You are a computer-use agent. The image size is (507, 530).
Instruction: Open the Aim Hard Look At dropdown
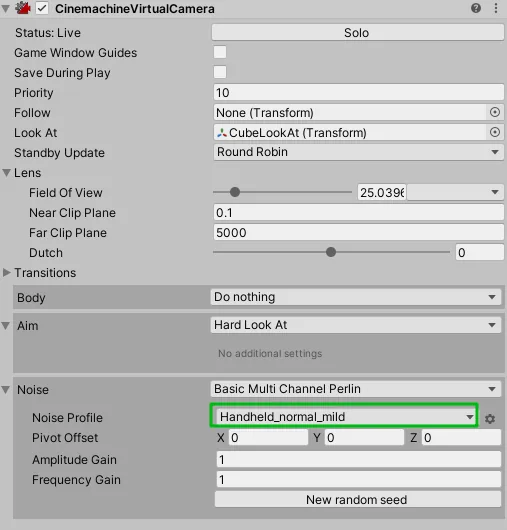pyautogui.click(x=356, y=325)
